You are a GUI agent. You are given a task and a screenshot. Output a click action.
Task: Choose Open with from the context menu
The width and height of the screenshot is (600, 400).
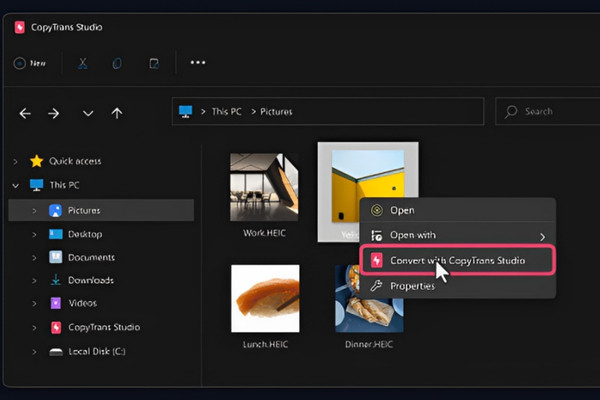[458, 235]
